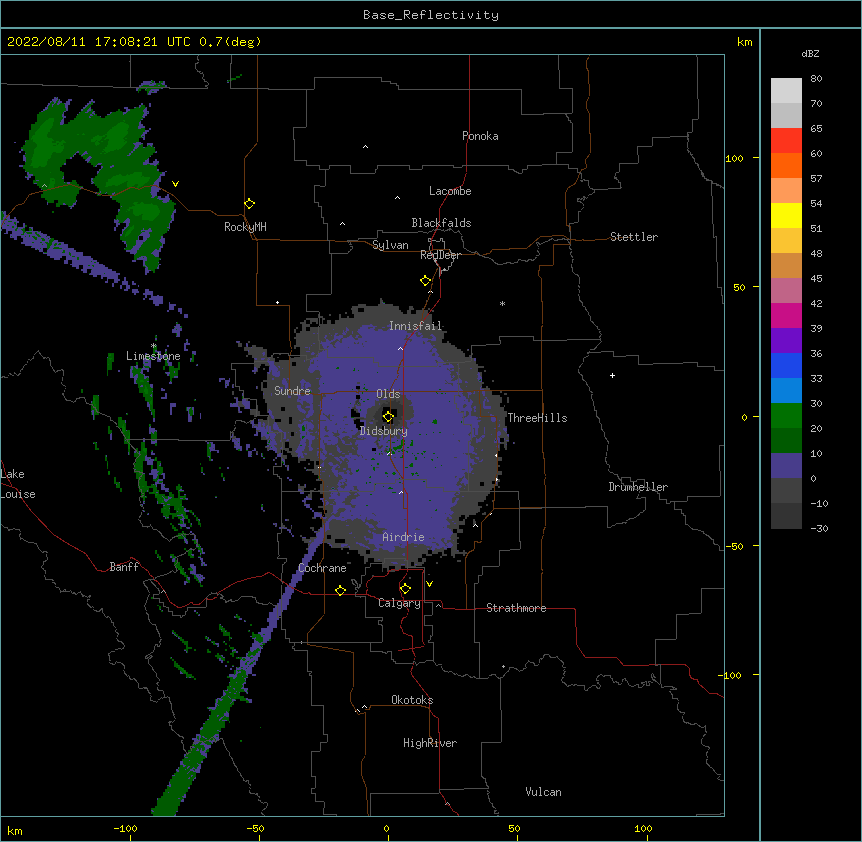Click the Cochrane label

tap(322, 568)
